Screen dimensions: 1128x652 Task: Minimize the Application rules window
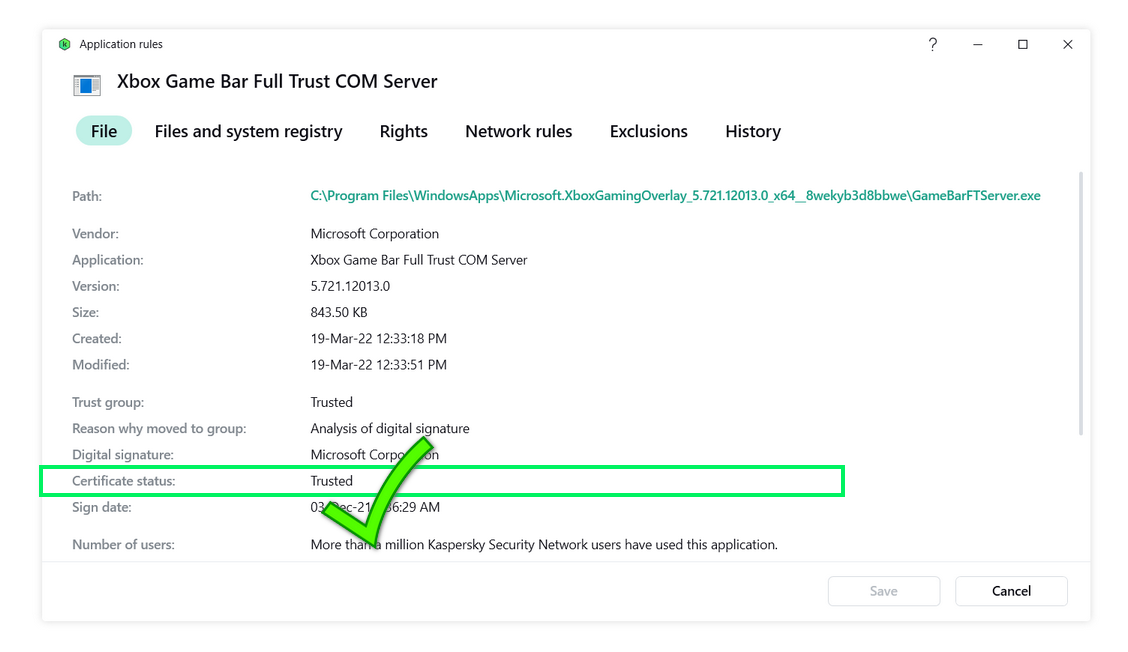(x=977, y=44)
